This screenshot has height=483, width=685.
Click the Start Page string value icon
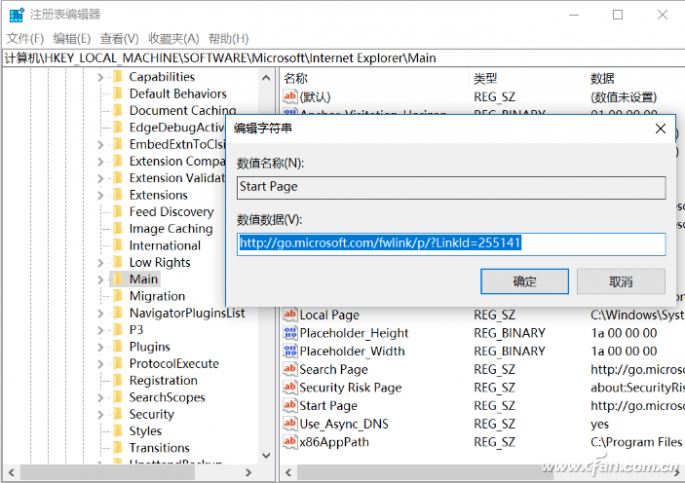click(290, 406)
